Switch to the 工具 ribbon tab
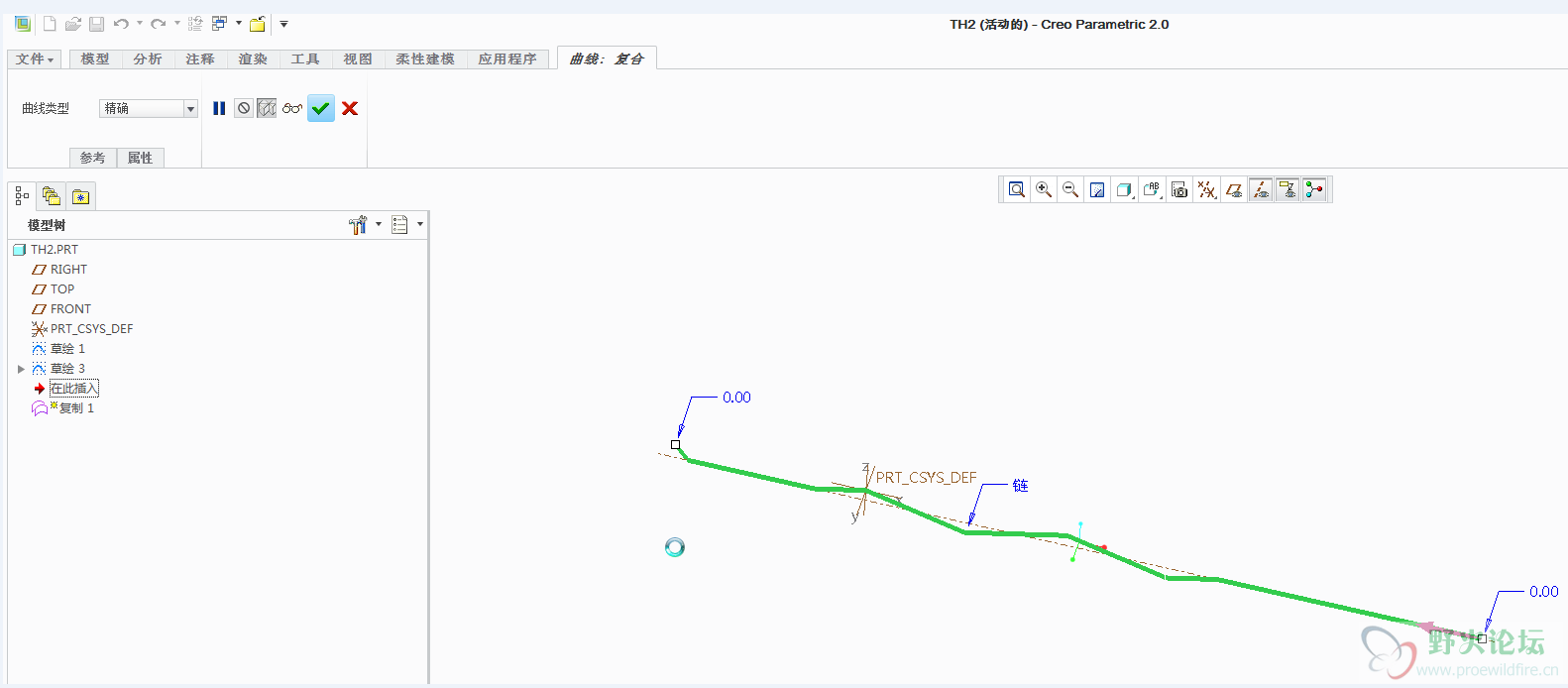The image size is (1568, 688). pyautogui.click(x=305, y=59)
